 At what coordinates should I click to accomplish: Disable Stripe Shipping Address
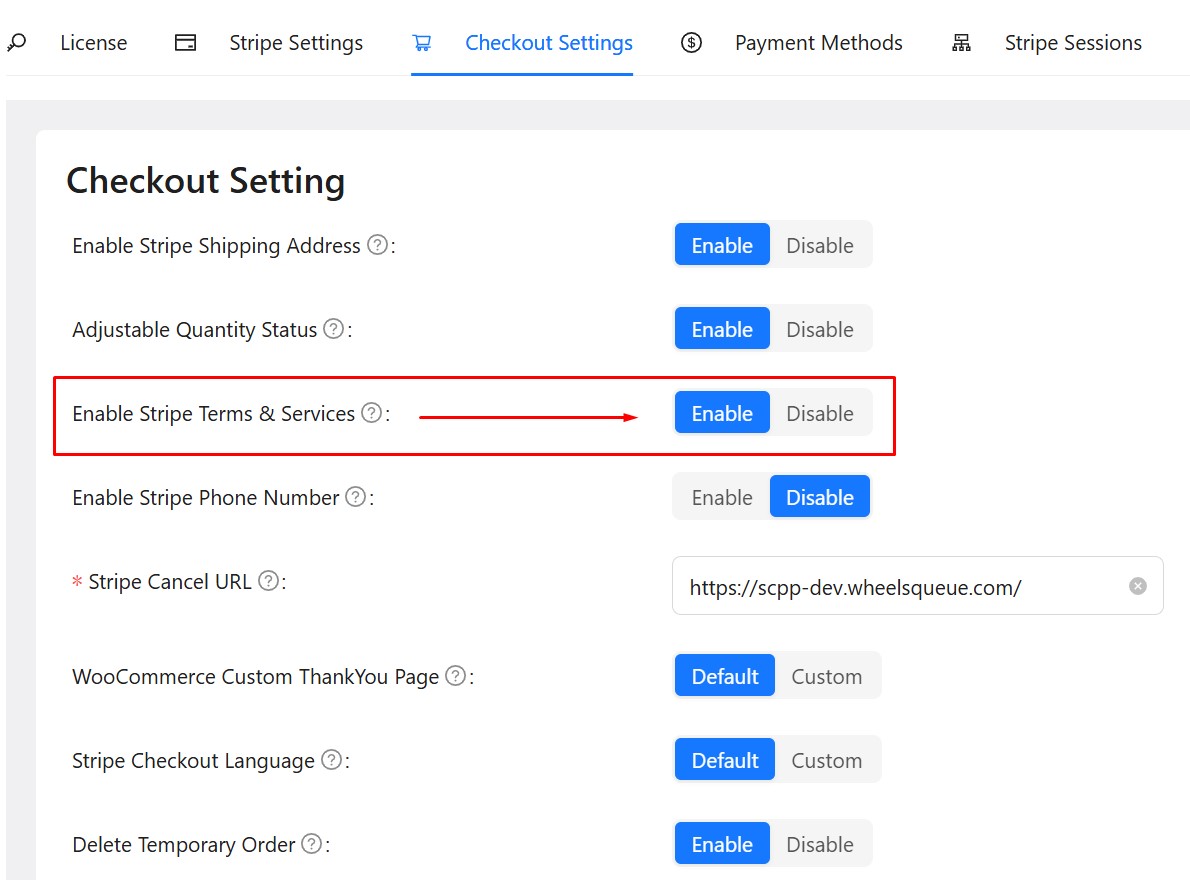click(819, 245)
